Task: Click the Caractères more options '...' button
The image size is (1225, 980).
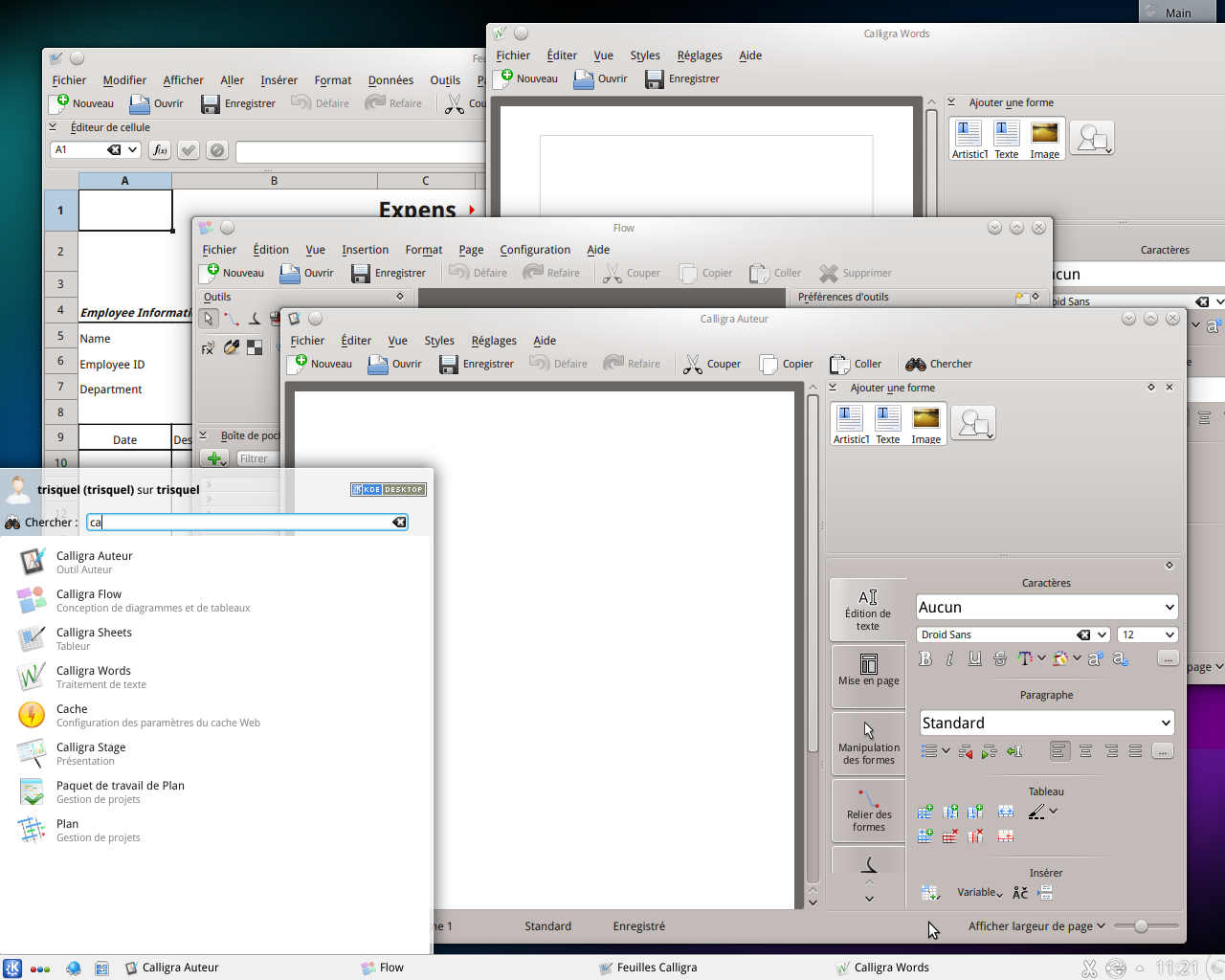Action: (1168, 657)
